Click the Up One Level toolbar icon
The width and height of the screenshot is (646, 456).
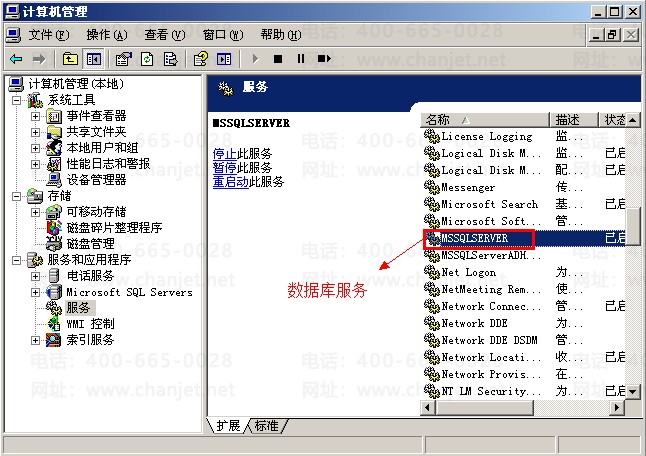(x=70, y=59)
